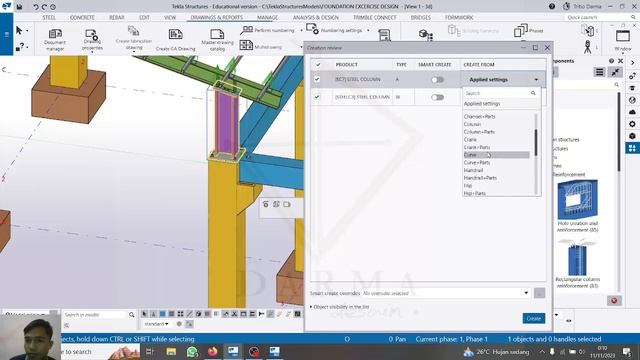This screenshot has height=360, width=640.
Task: Click Create fabrication drawing icon
Action: pos(133,31)
